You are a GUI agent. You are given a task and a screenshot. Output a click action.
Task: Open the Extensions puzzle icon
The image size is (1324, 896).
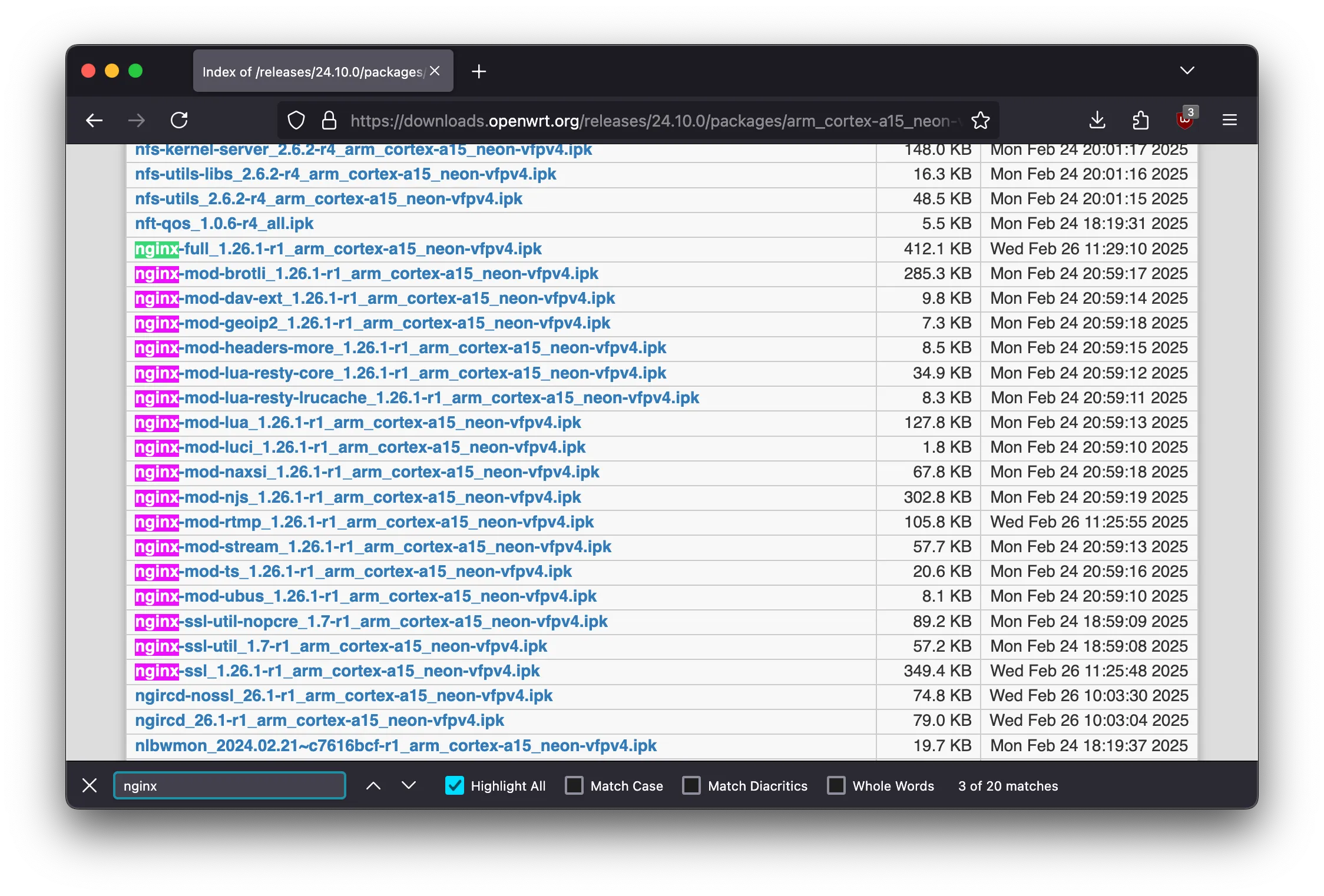(x=1141, y=121)
